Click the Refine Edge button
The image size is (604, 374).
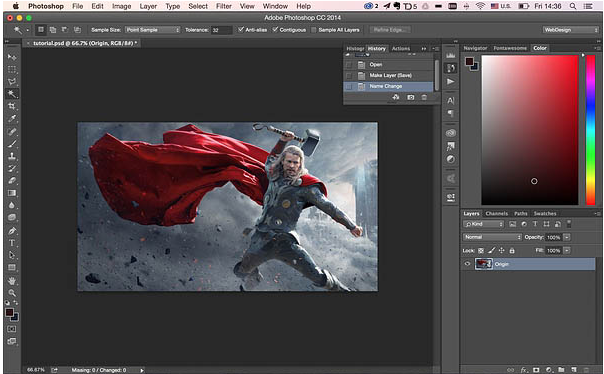coord(390,30)
